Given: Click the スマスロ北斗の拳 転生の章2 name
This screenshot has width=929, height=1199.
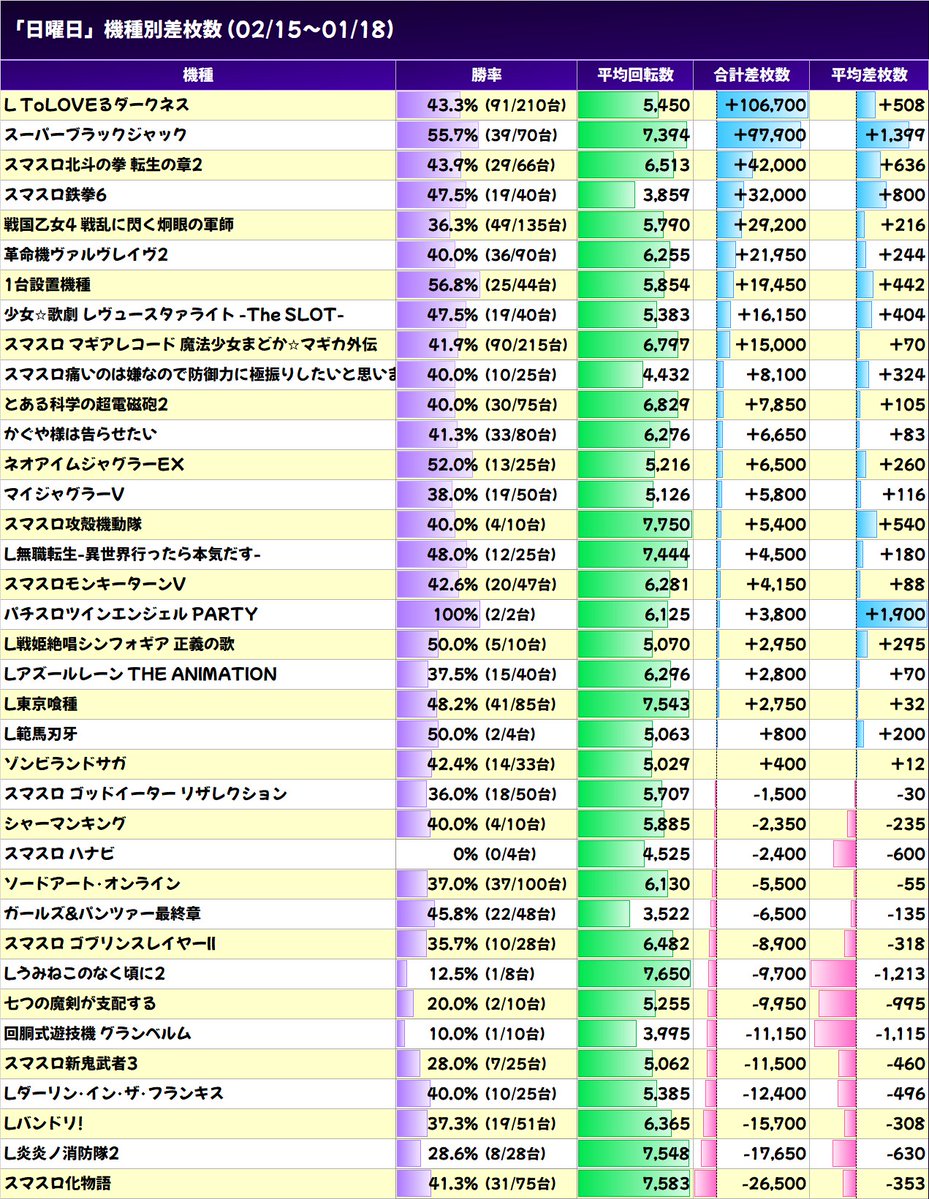Looking at the screenshot, I should tap(103, 164).
